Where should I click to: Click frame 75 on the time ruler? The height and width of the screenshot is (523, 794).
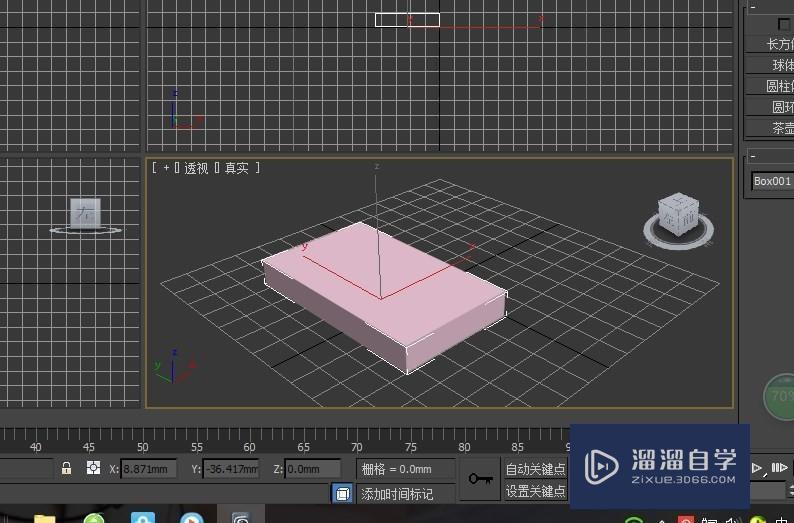click(411, 447)
